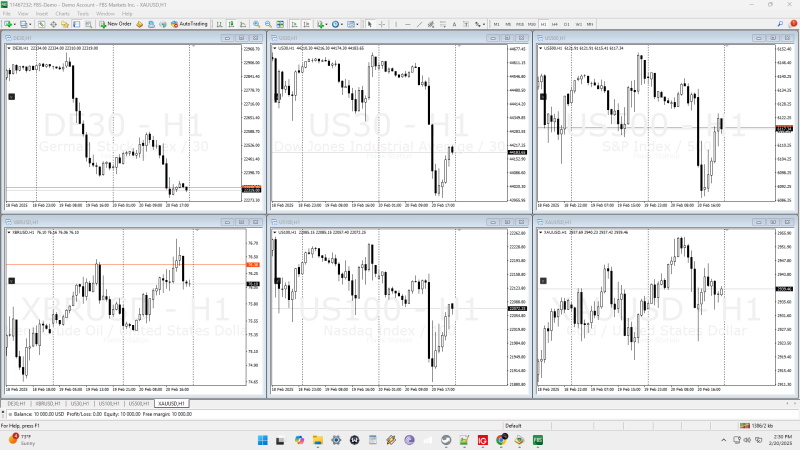800x450 pixels.
Task: Select the Fibonacci Retracement tool
Action: [x=443, y=24]
